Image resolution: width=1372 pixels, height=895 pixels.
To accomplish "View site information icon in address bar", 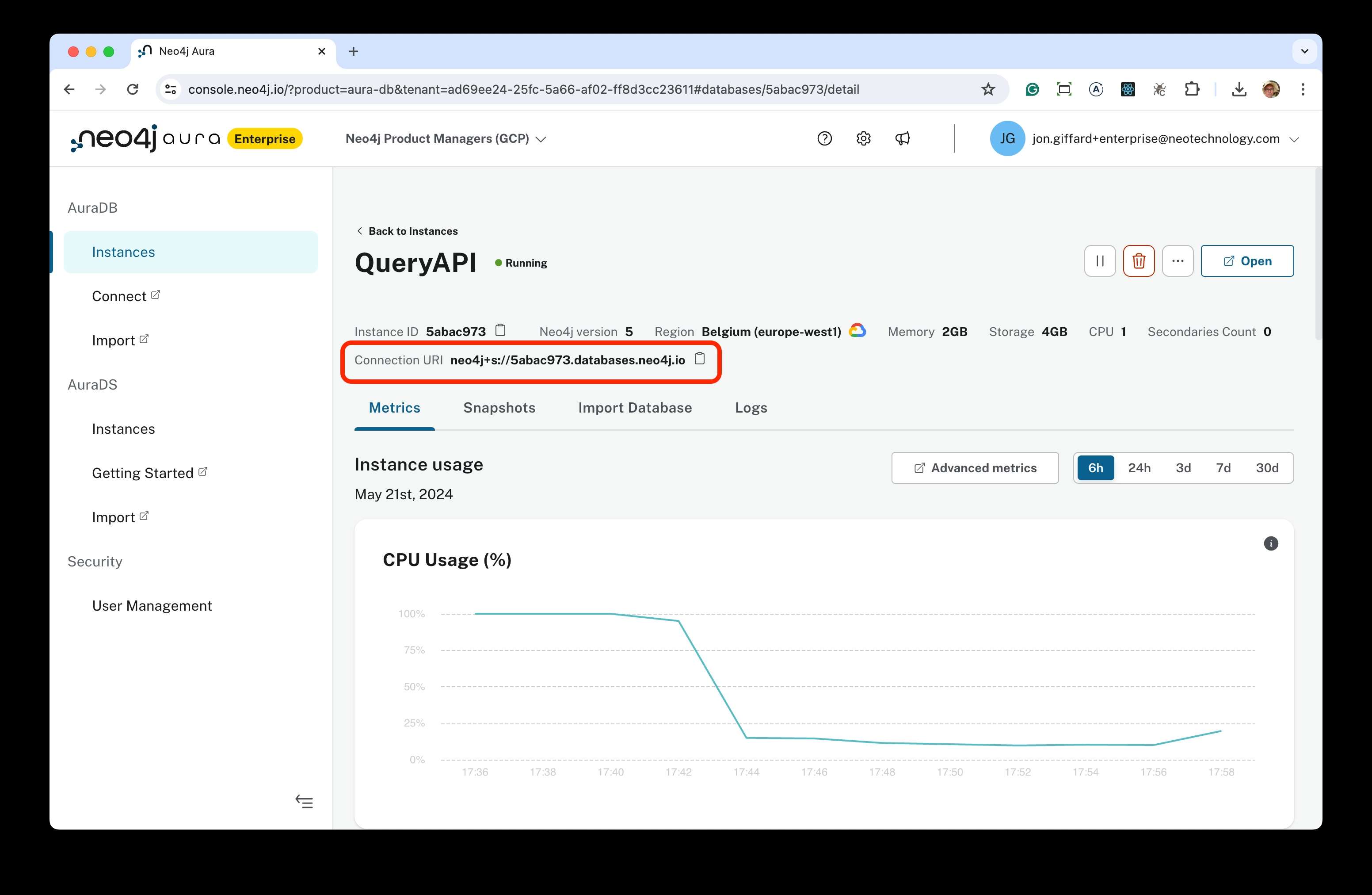I will (171, 89).
